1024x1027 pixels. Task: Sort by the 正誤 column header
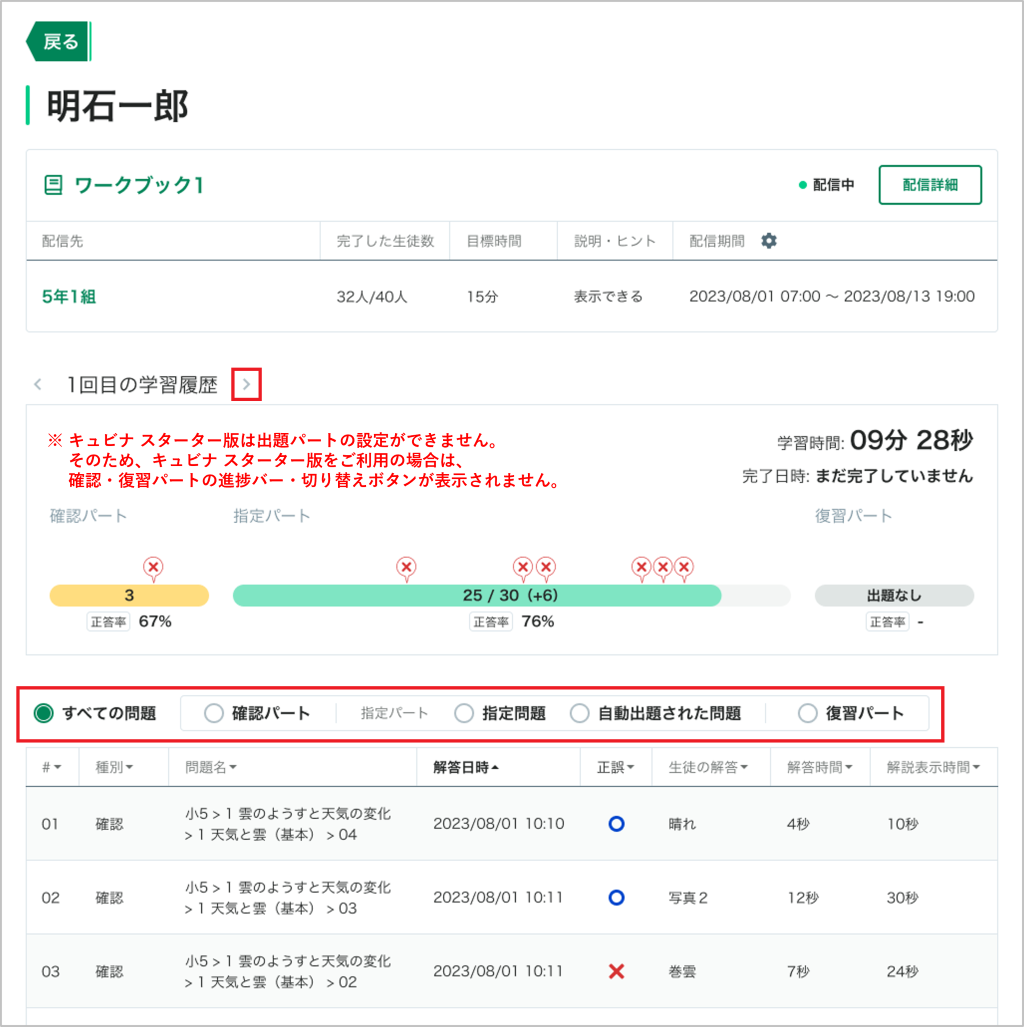[615, 767]
